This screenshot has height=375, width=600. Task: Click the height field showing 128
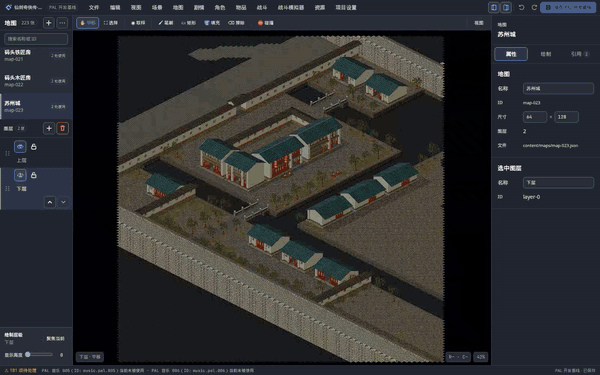click(x=566, y=117)
